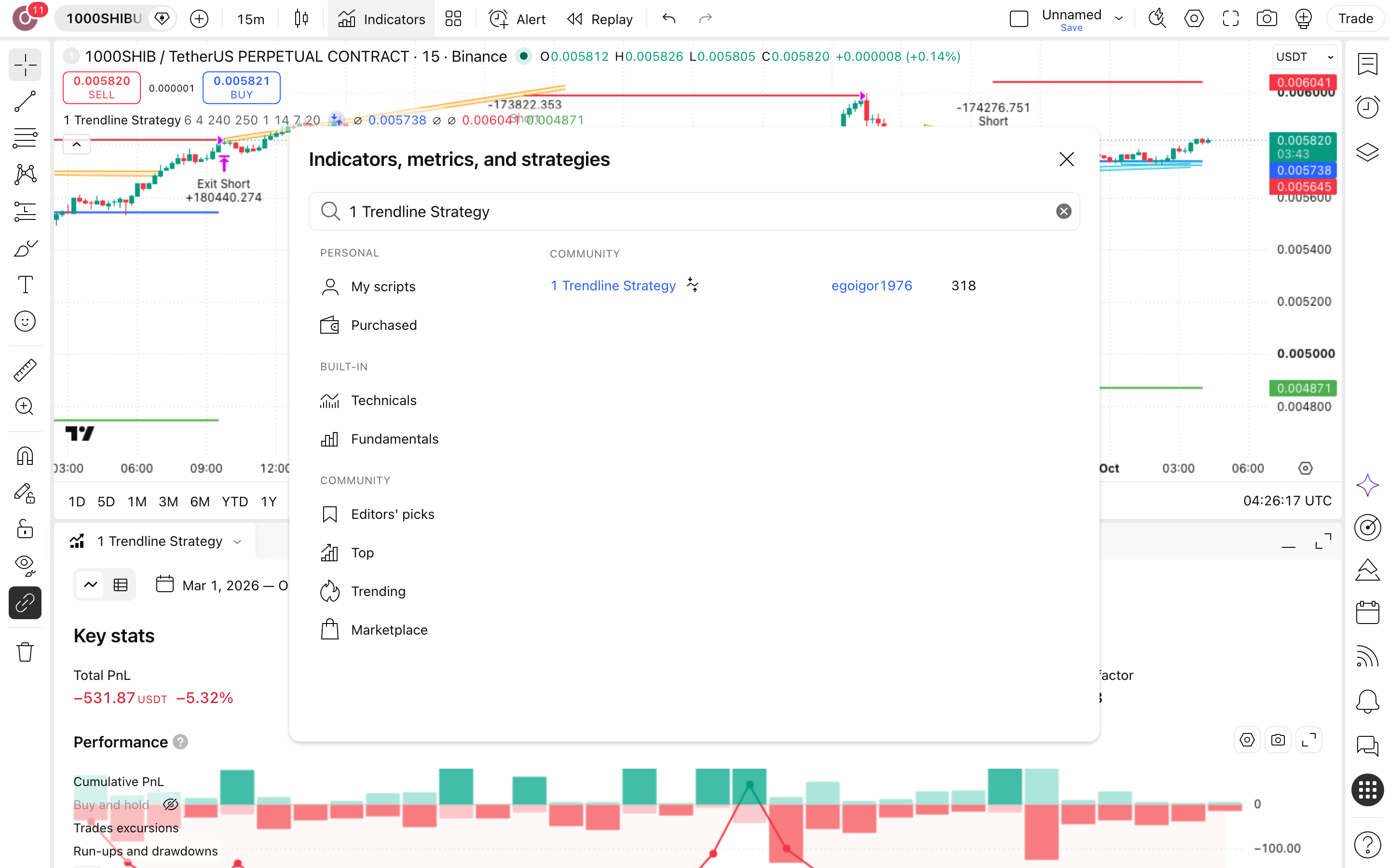Open egoigor1976 author profile link
This screenshot has width=1389, height=868.
point(872,285)
